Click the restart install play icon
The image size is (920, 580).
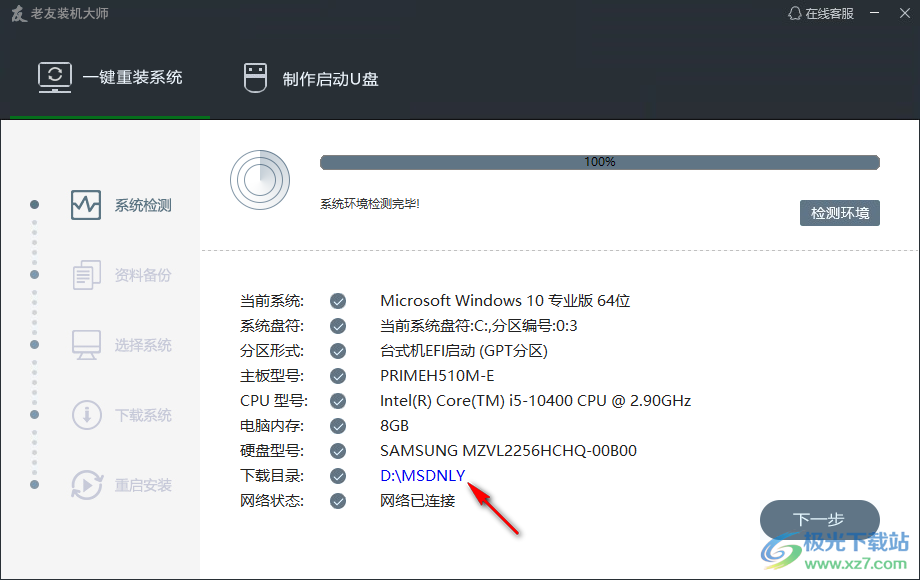87,485
